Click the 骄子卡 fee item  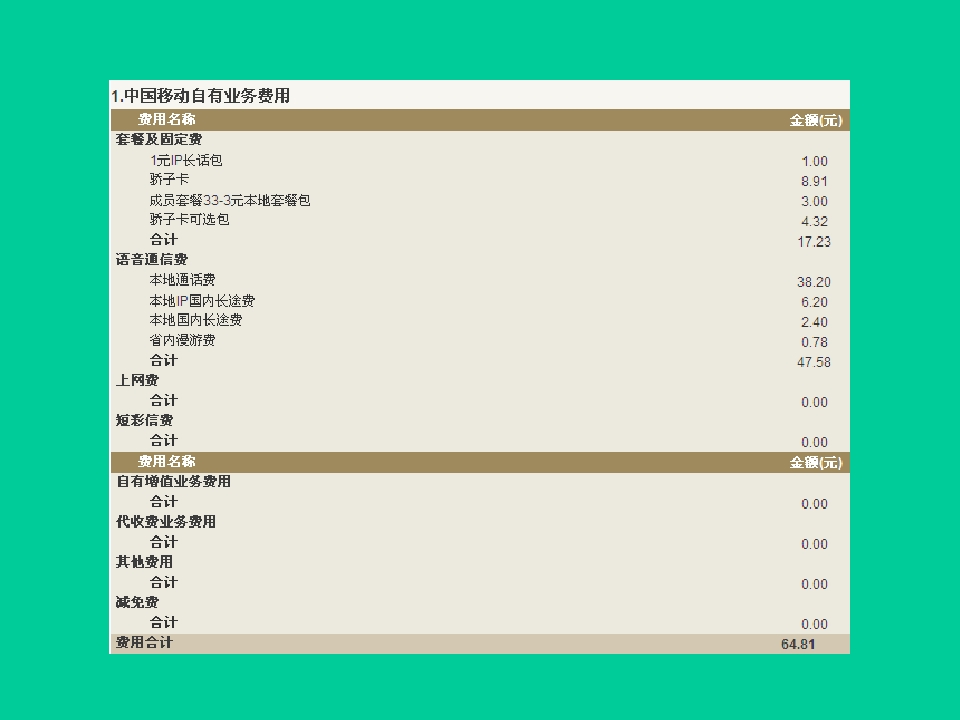coord(170,179)
